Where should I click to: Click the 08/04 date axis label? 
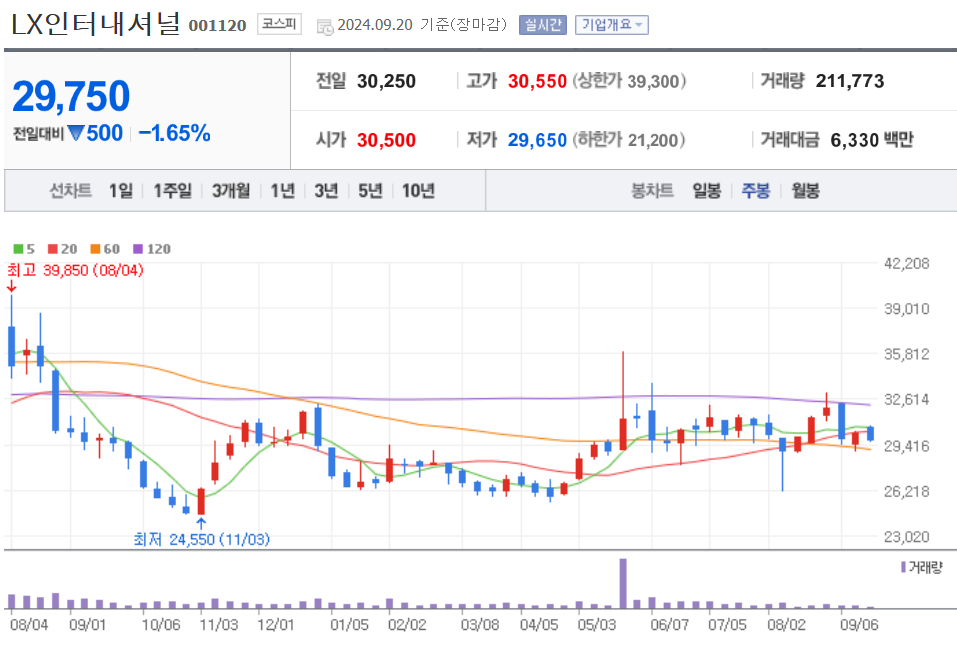pyautogui.click(x=29, y=625)
